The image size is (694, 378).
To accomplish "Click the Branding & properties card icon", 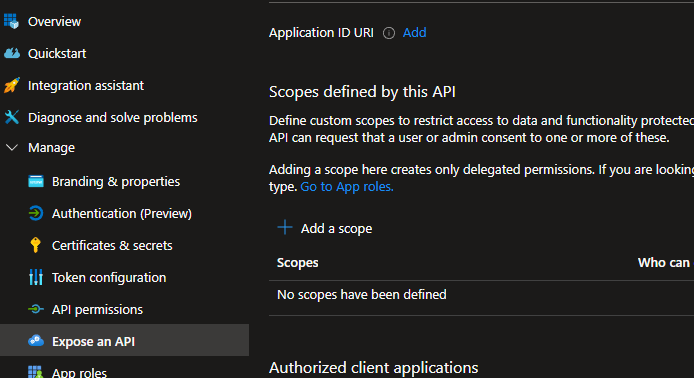I will (36, 181).
